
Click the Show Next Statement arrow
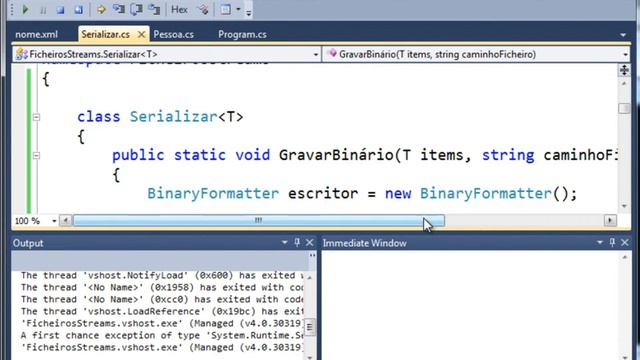click(x=101, y=9)
